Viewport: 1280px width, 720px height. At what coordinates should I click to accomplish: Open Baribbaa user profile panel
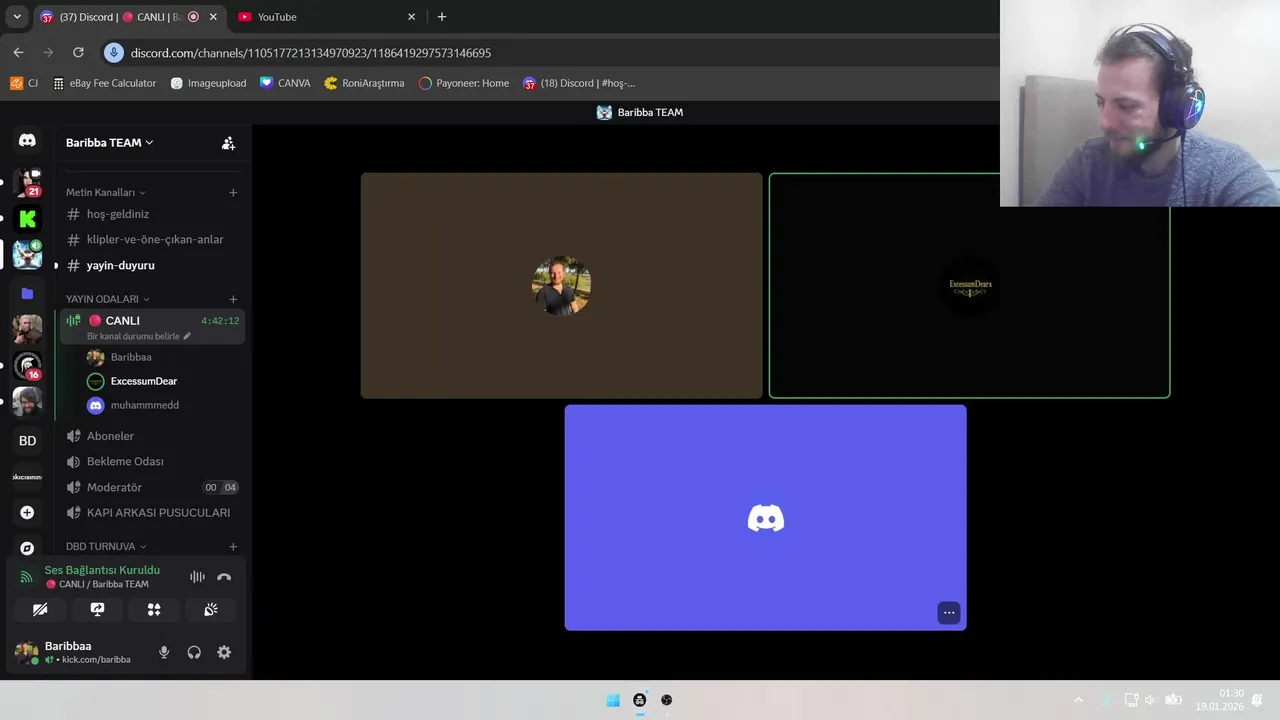click(78, 652)
